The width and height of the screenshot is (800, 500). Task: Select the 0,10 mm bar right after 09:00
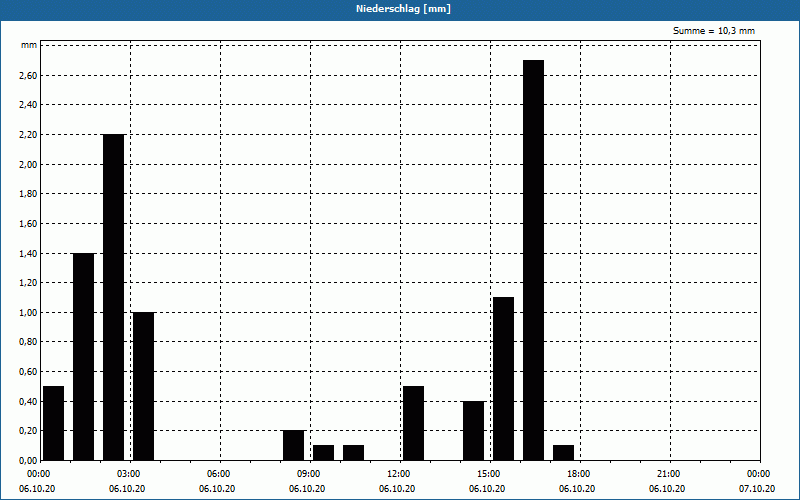323,453
